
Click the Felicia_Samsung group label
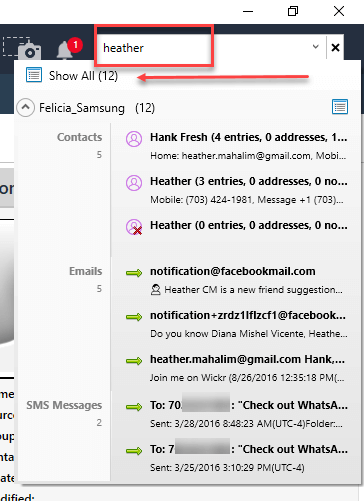click(82, 108)
